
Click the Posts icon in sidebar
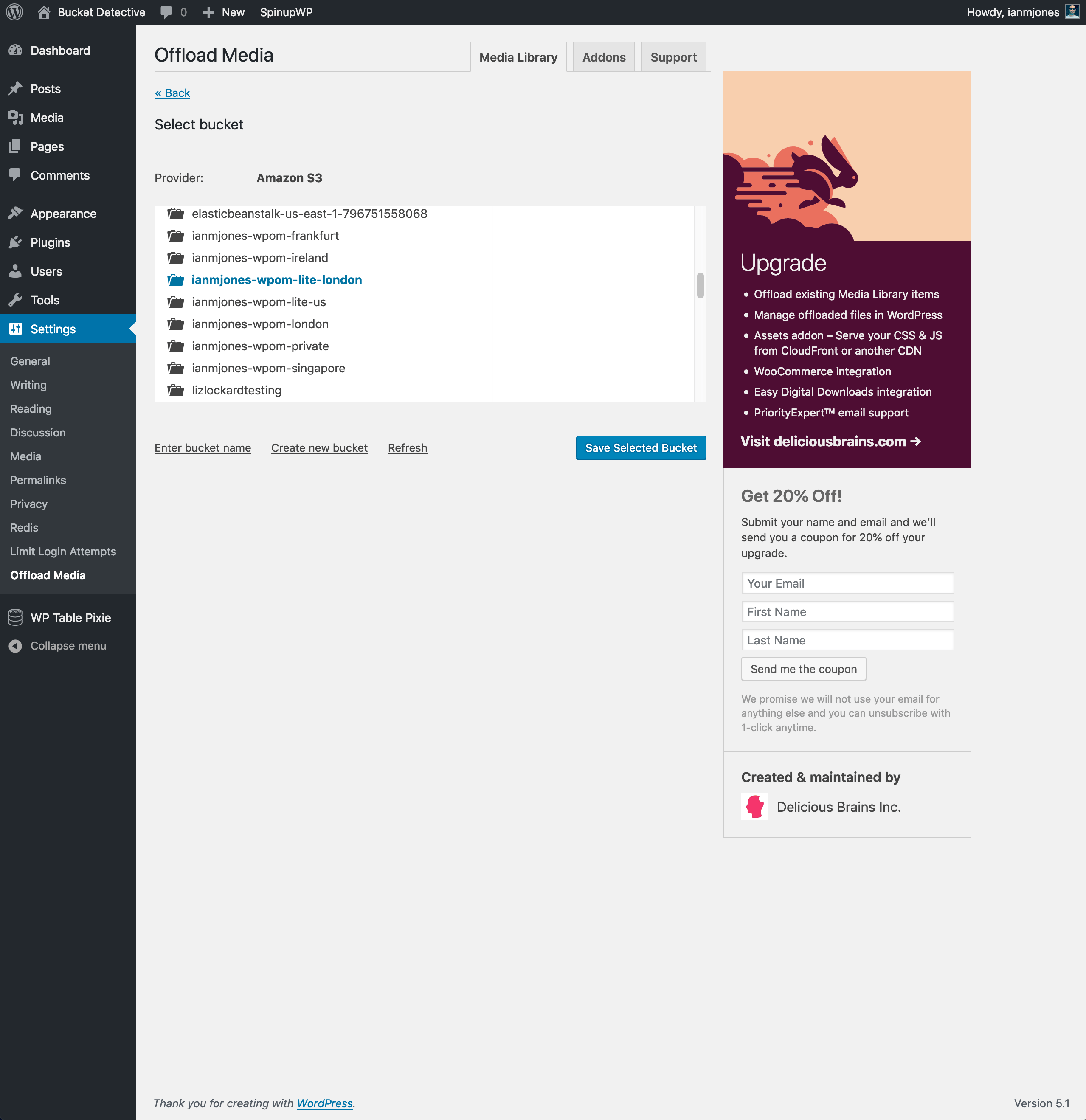click(x=14, y=88)
